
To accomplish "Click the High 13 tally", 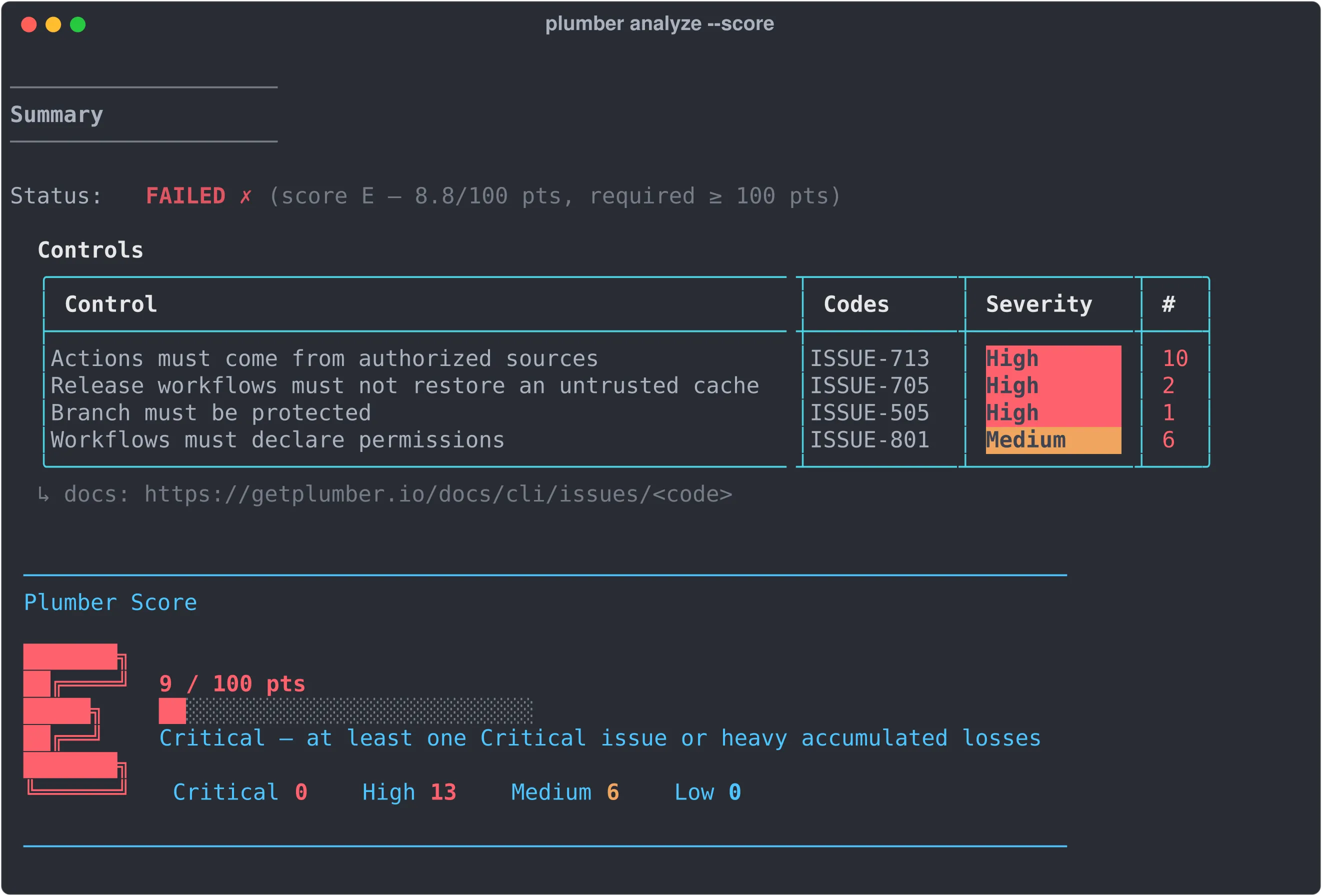I will click(409, 792).
